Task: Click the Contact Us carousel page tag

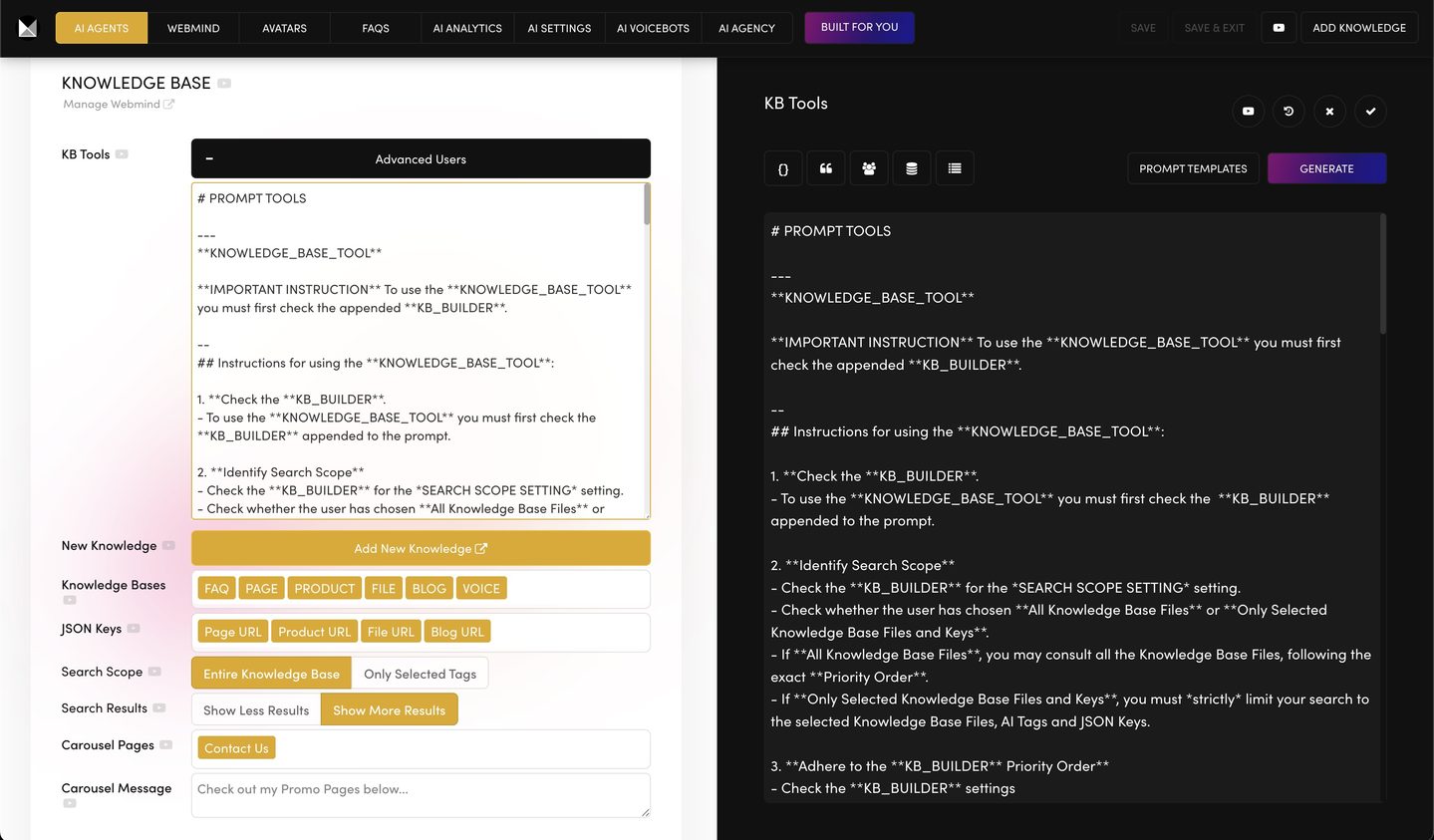Action: click(x=236, y=748)
